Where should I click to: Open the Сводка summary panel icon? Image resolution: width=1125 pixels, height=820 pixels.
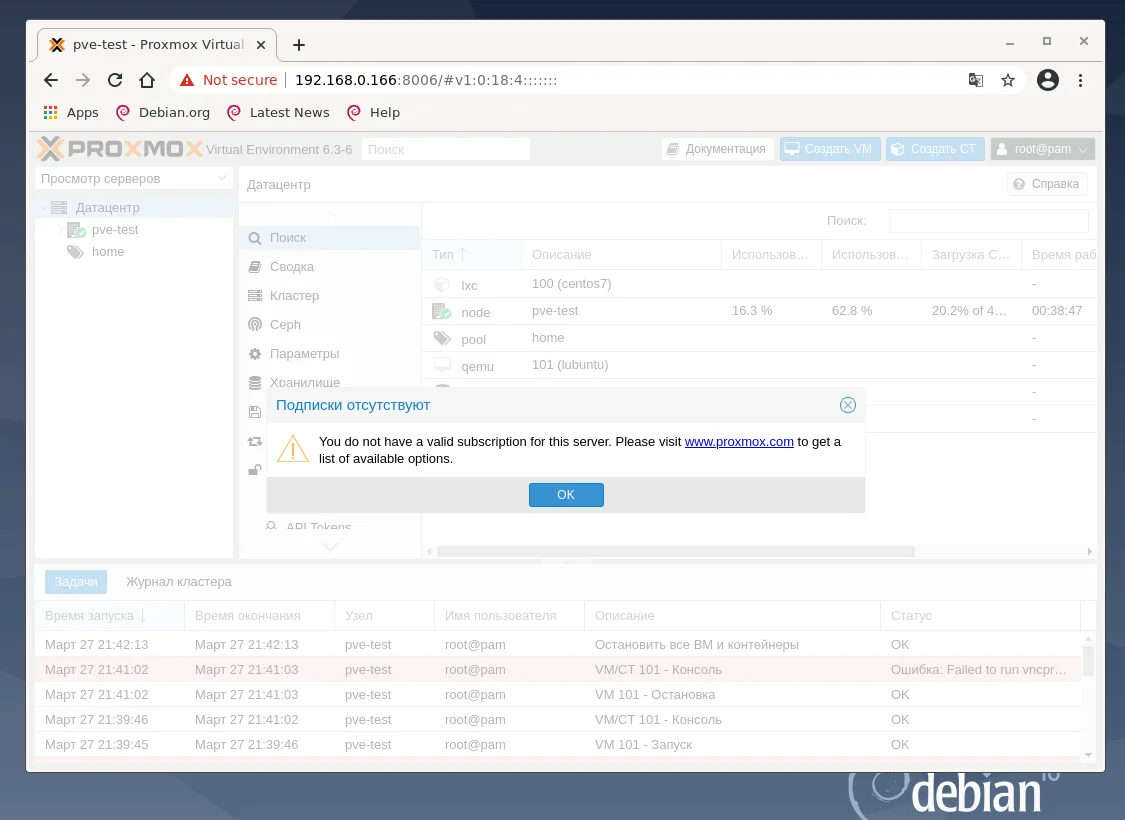253,266
